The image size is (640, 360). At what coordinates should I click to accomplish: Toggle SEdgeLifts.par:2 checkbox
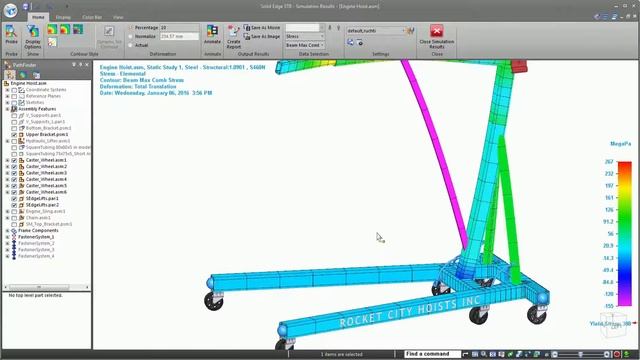(14, 205)
